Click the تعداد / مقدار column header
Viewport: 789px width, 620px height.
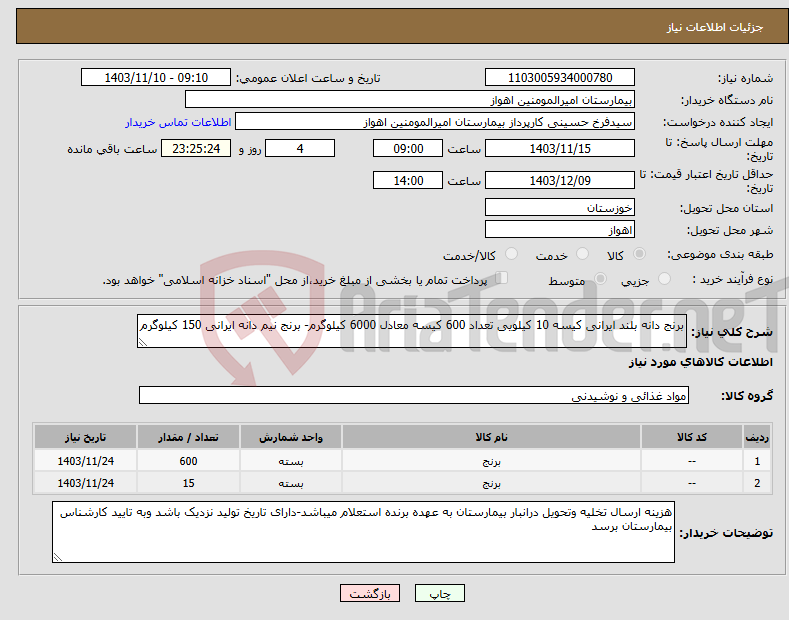click(188, 437)
